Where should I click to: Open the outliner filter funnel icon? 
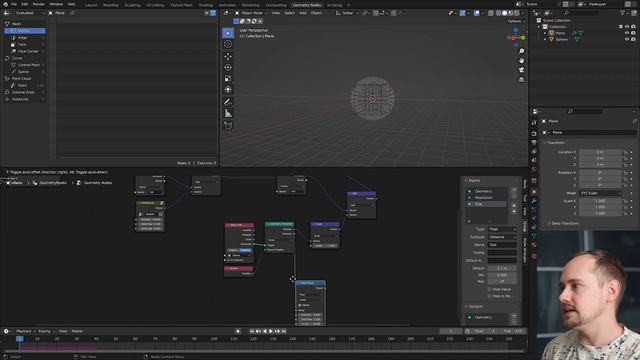click(x=622, y=13)
